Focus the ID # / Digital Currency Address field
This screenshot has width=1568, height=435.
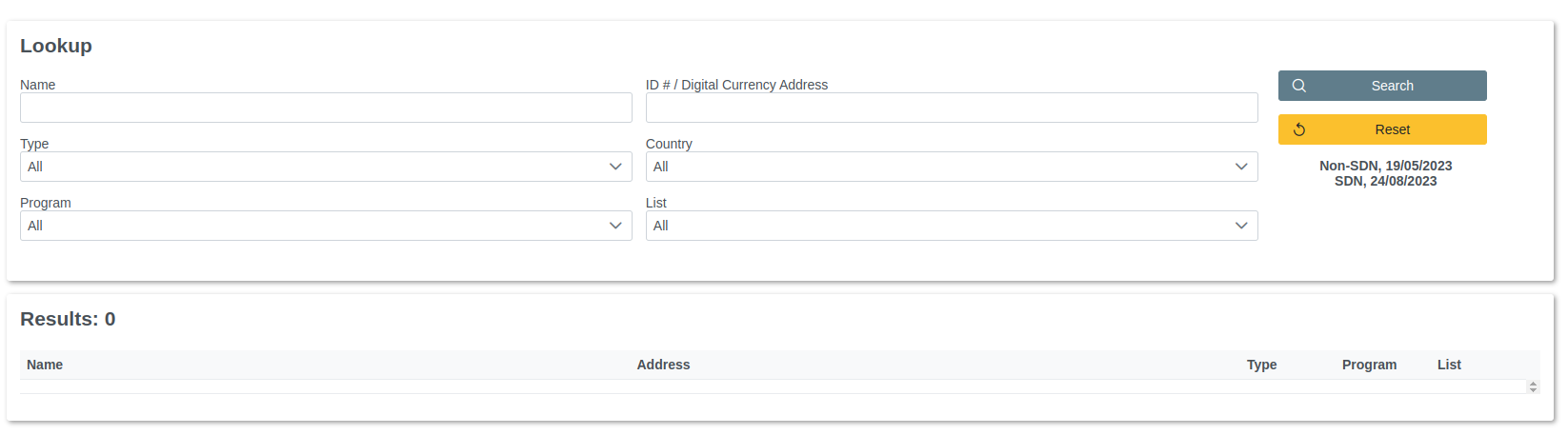point(952,108)
